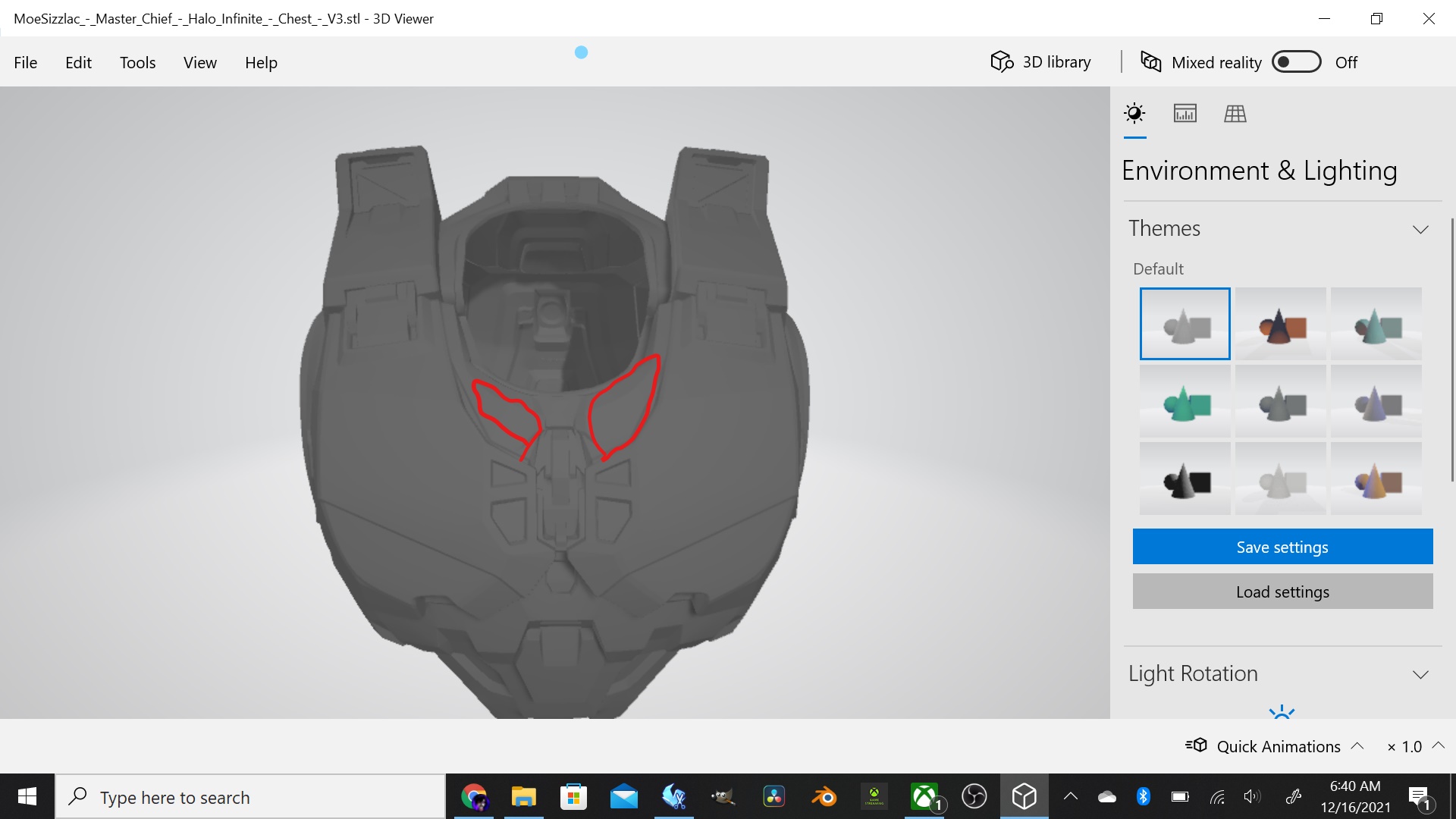This screenshot has width=1456, height=819.
Task: Open Xbox Game Streaming from the taskbar
Action: click(x=874, y=797)
